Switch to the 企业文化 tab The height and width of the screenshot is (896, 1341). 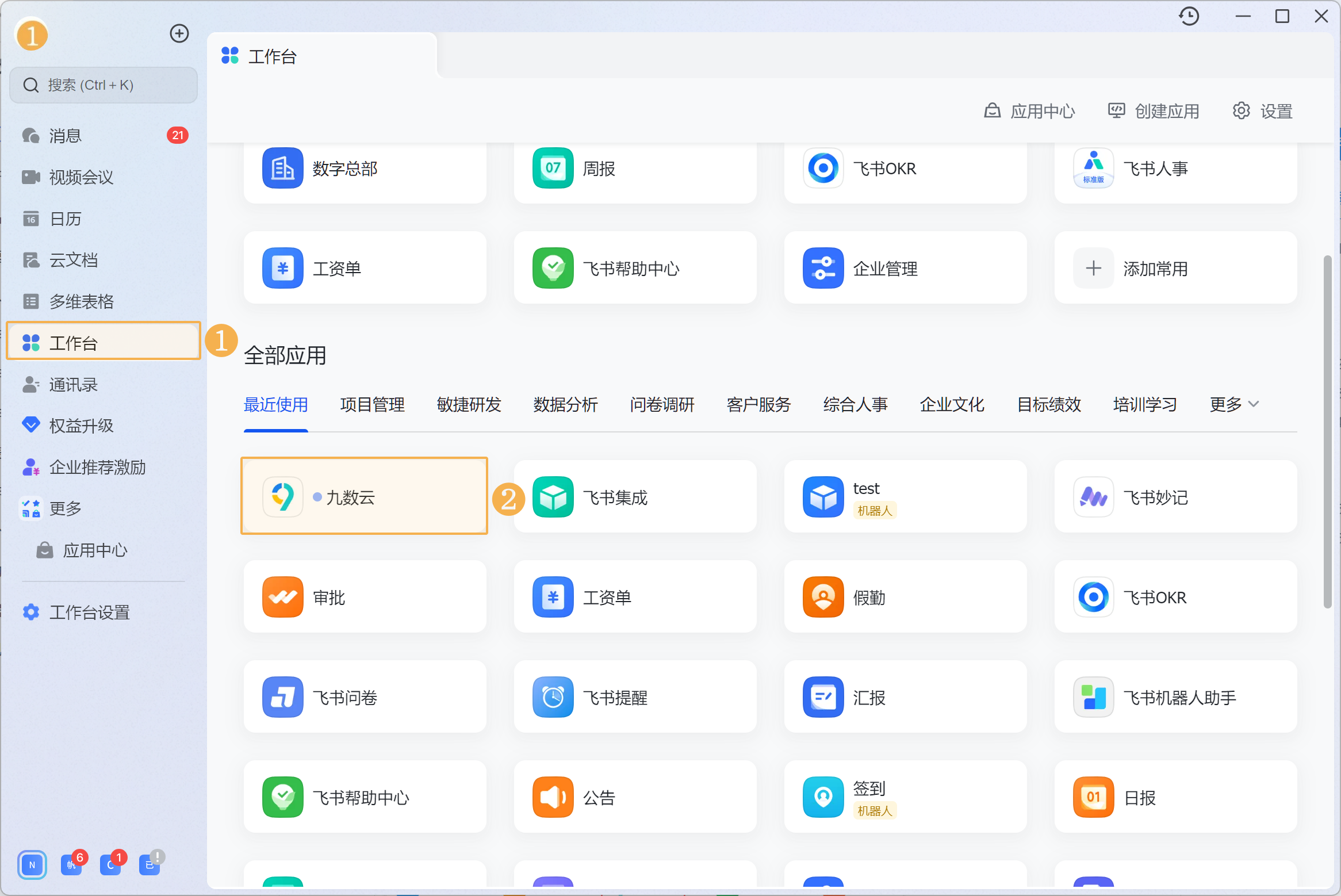pyautogui.click(x=952, y=404)
